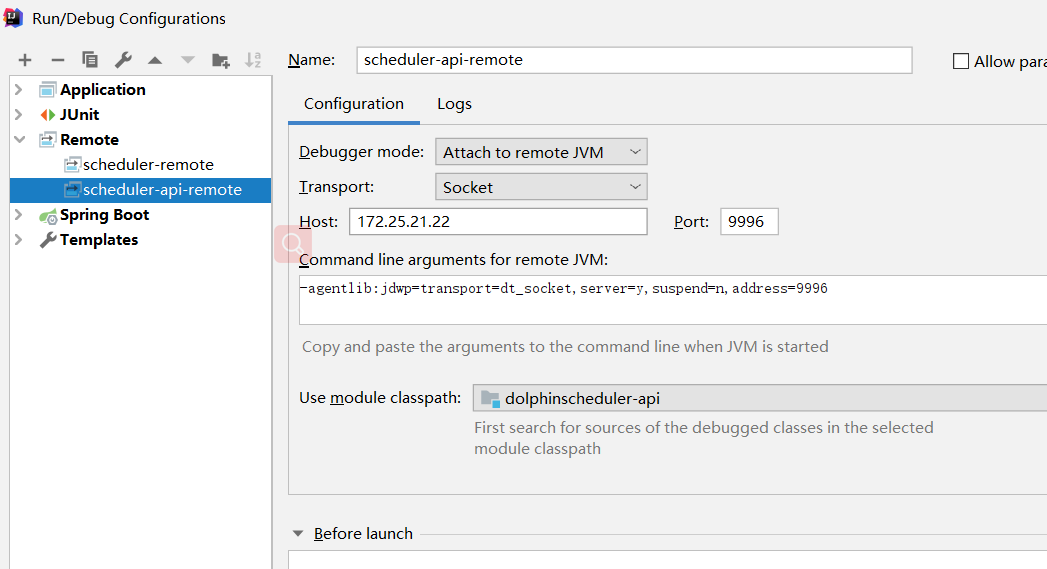Collapse the Before launch section
Screen dimensions: 1047x569
(x=298, y=534)
